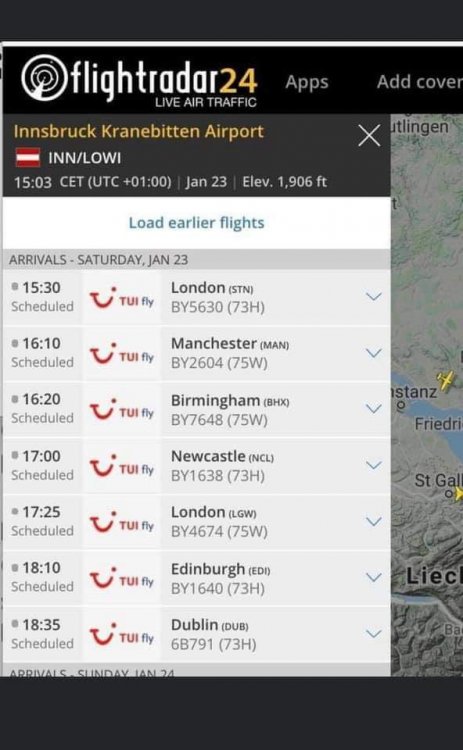Click the Friedrichshafen area on map
Image resolution: width=463 pixels, height=750 pixels.
[x=439, y=424]
